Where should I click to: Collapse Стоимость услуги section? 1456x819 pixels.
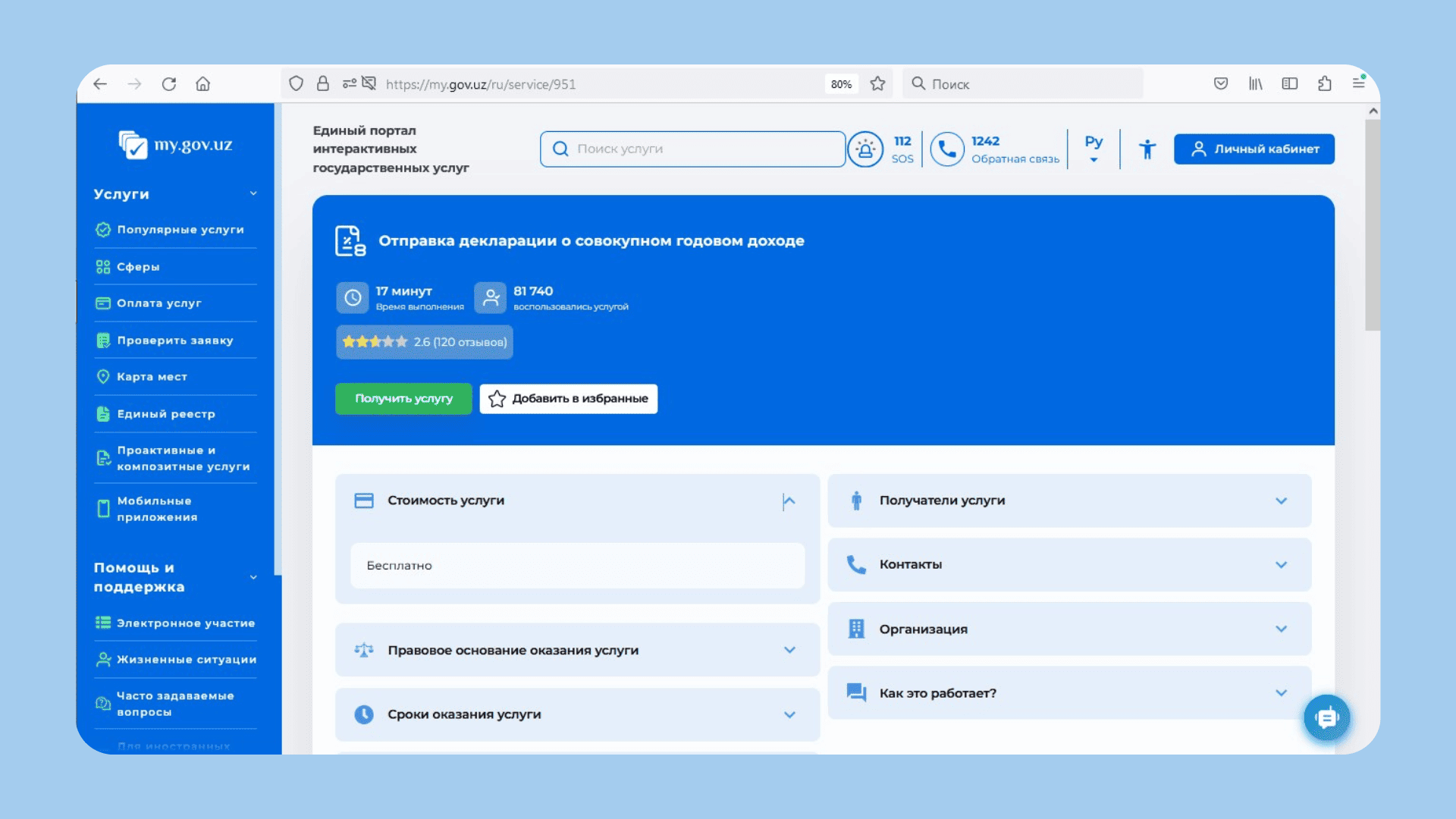click(x=789, y=500)
